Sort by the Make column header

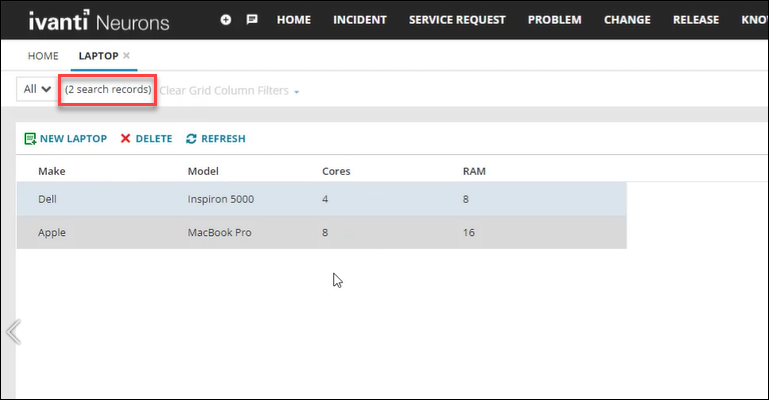click(x=52, y=171)
